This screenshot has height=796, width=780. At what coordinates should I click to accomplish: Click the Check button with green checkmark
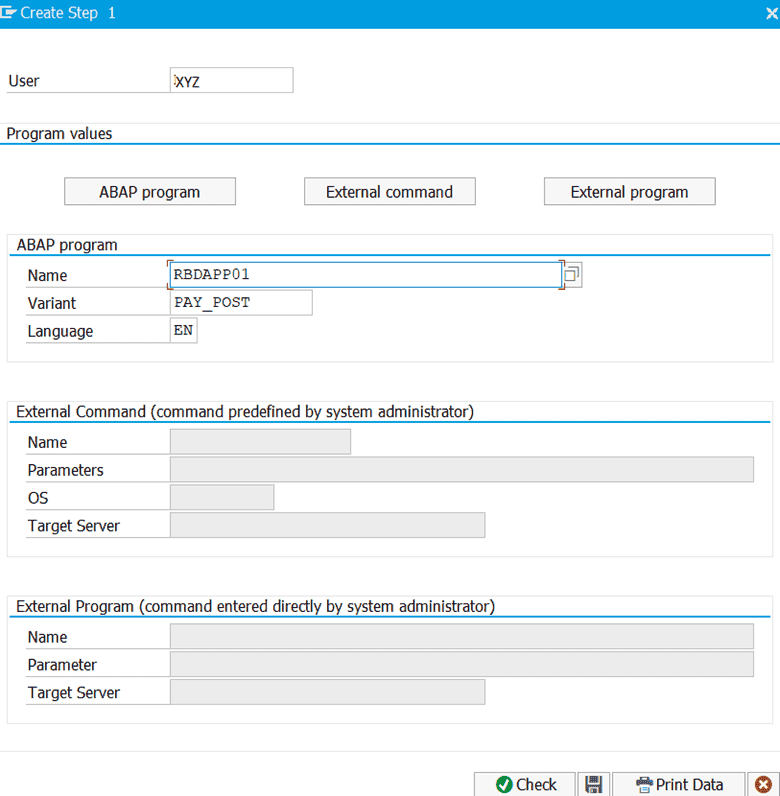point(525,784)
